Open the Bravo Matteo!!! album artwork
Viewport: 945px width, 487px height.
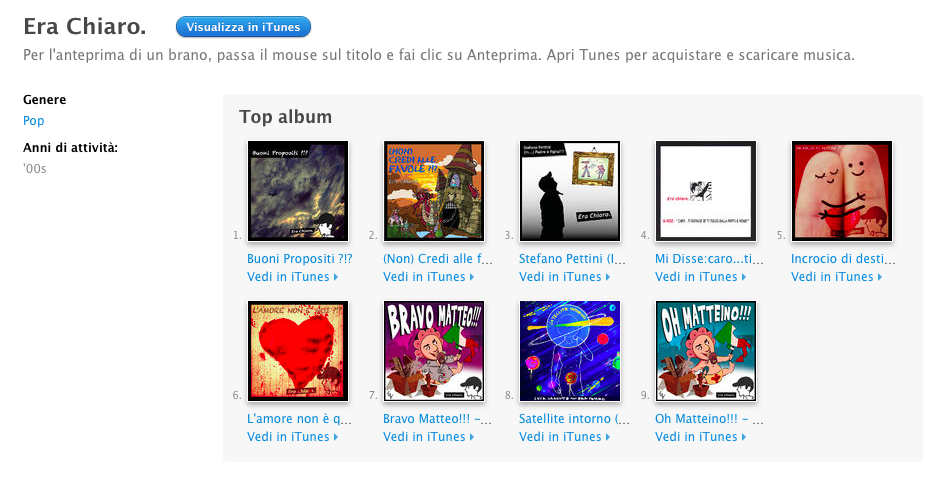pyautogui.click(x=434, y=351)
